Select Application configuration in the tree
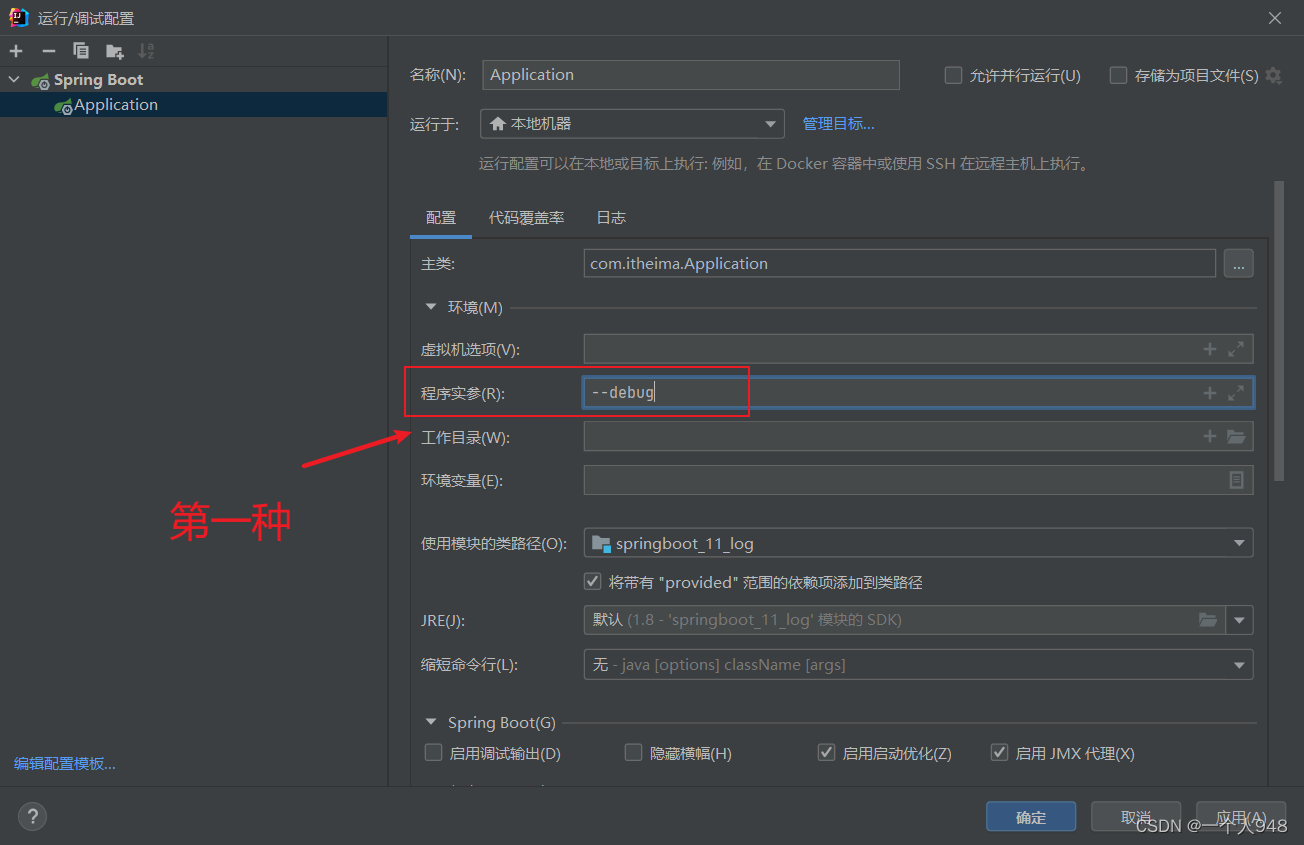This screenshot has height=845, width=1304. click(193, 105)
